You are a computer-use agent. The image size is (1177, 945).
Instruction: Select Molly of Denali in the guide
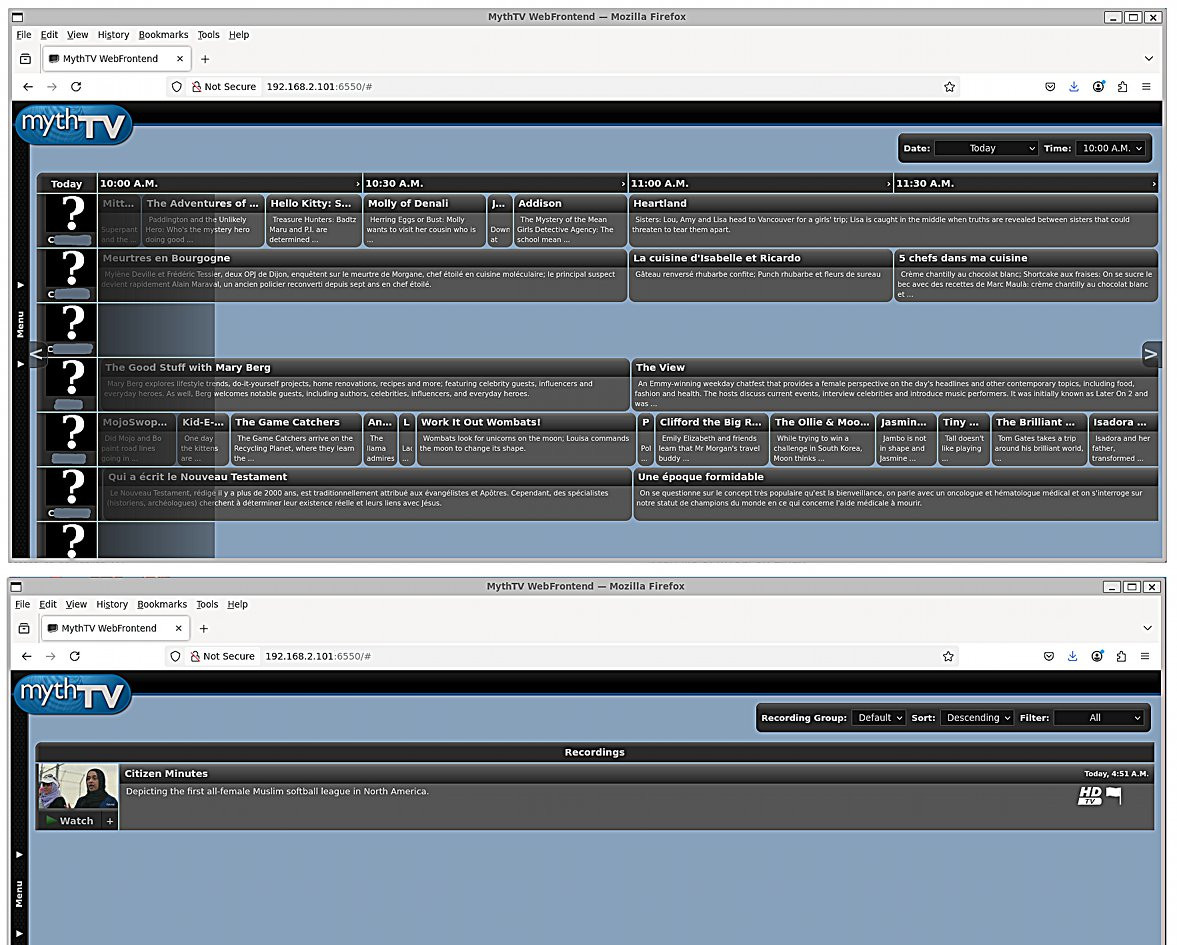coord(425,220)
